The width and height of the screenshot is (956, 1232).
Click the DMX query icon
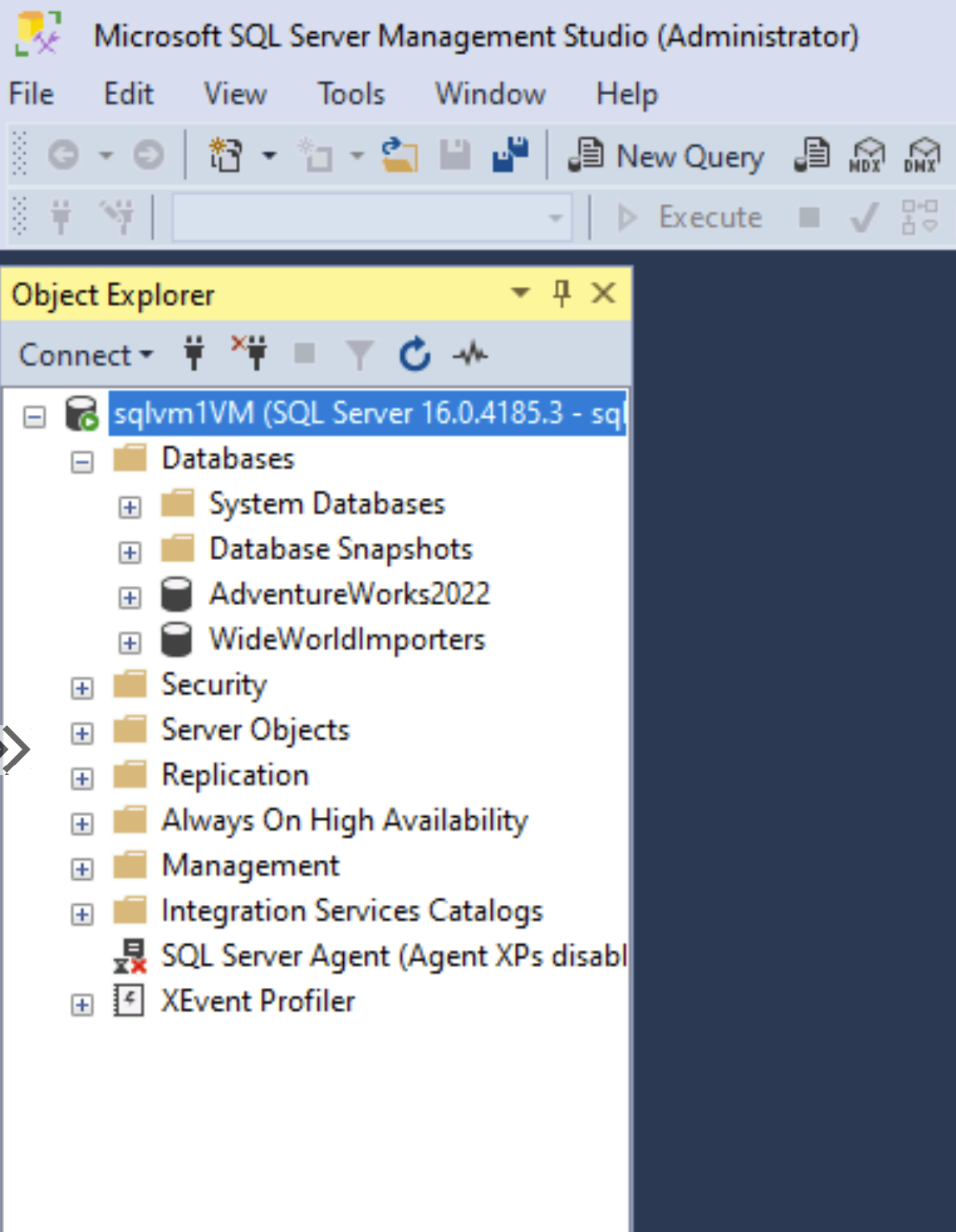921,155
